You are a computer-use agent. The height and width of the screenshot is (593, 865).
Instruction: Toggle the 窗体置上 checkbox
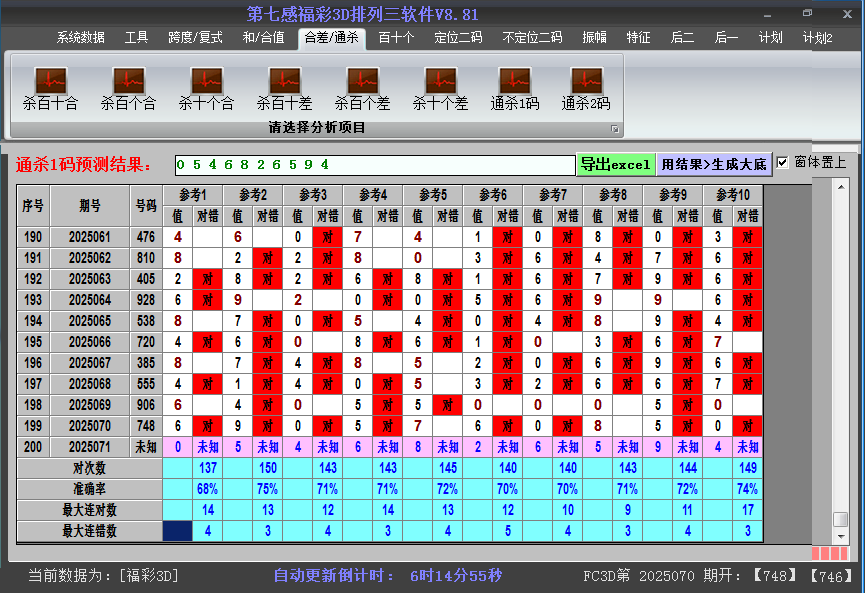(782, 162)
